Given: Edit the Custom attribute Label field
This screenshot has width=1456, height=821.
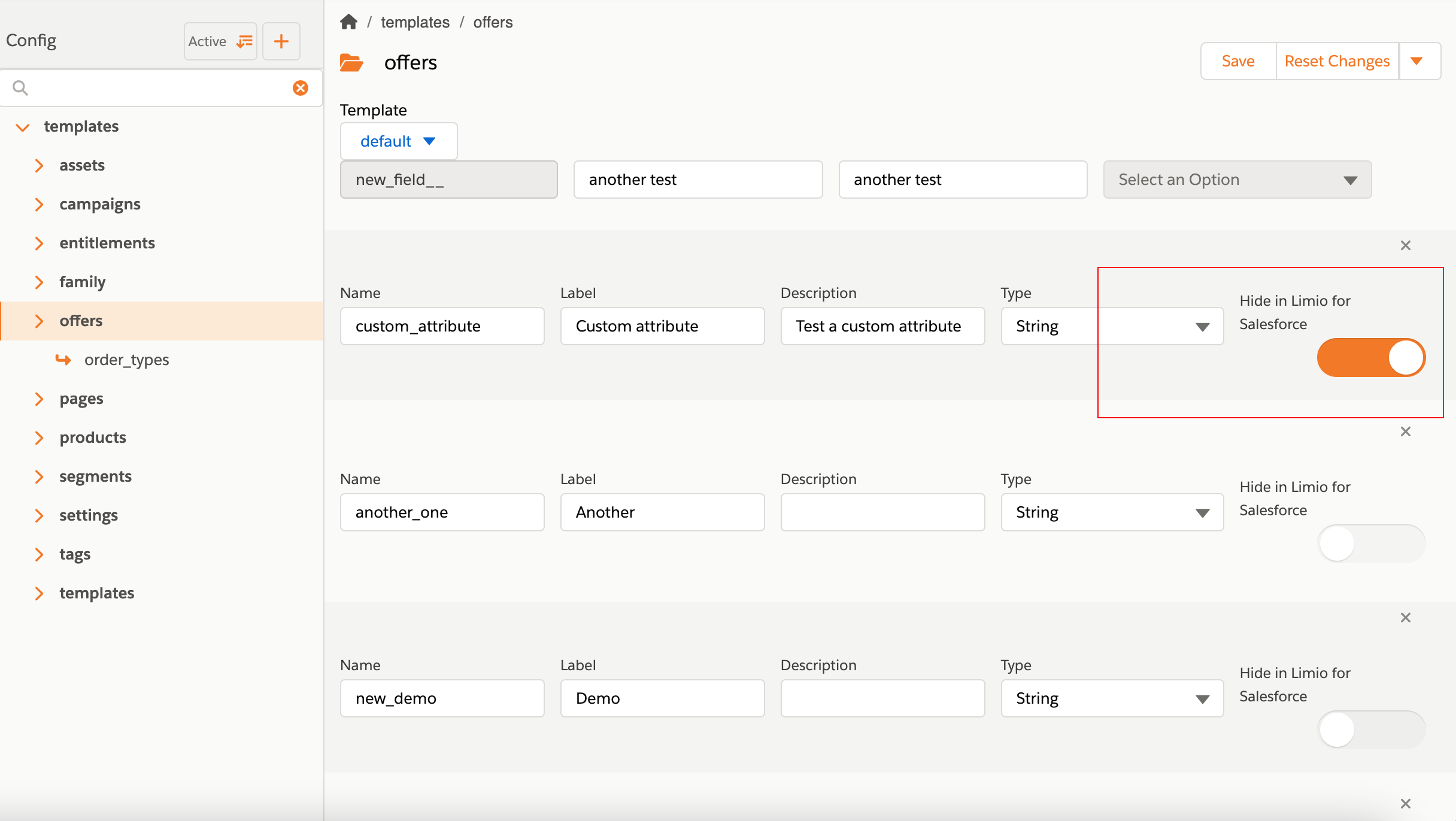Looking at the screenshot, I should point(663,326).
